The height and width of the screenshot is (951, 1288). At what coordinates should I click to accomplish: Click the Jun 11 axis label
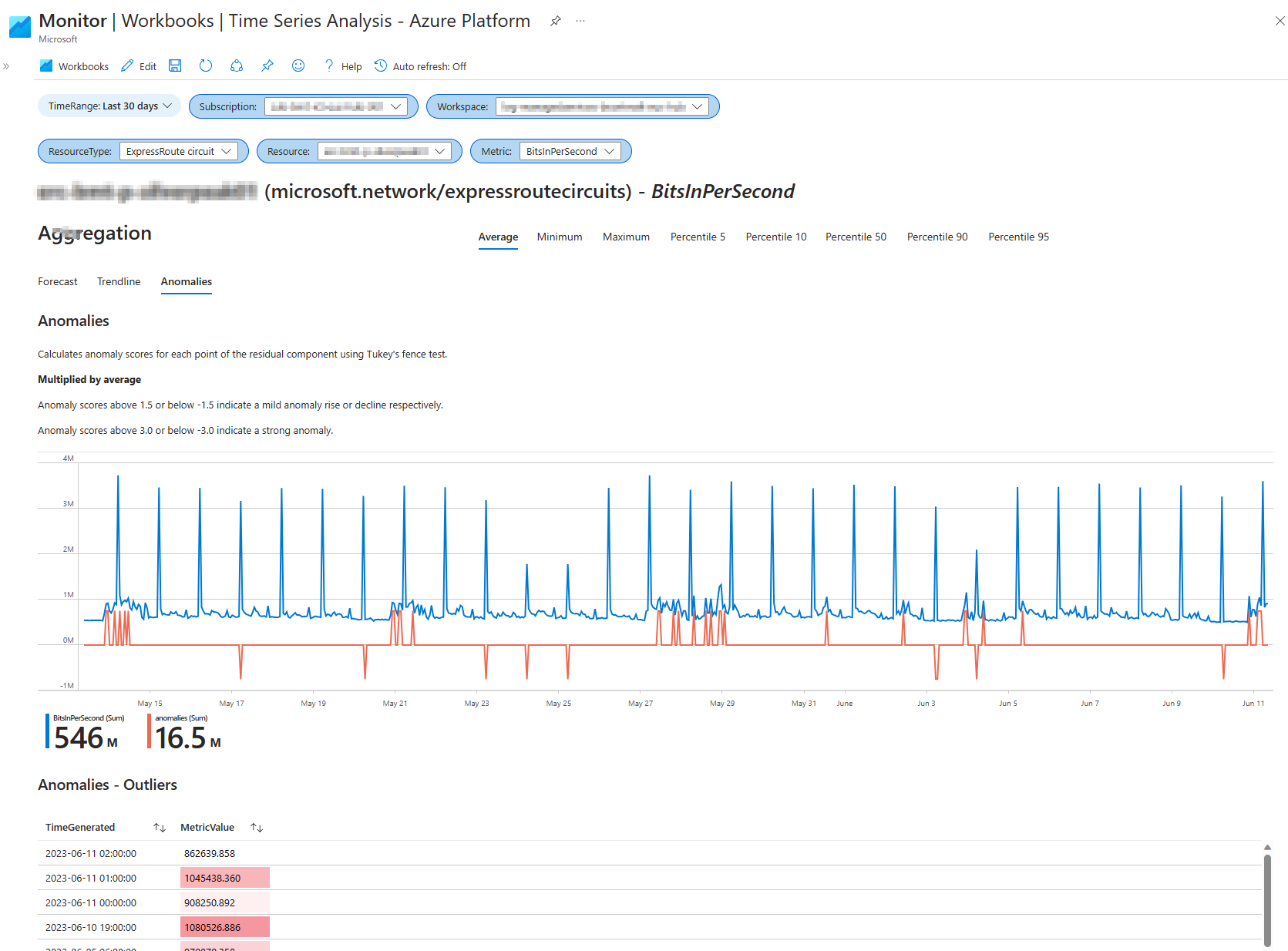(1253, 703)
